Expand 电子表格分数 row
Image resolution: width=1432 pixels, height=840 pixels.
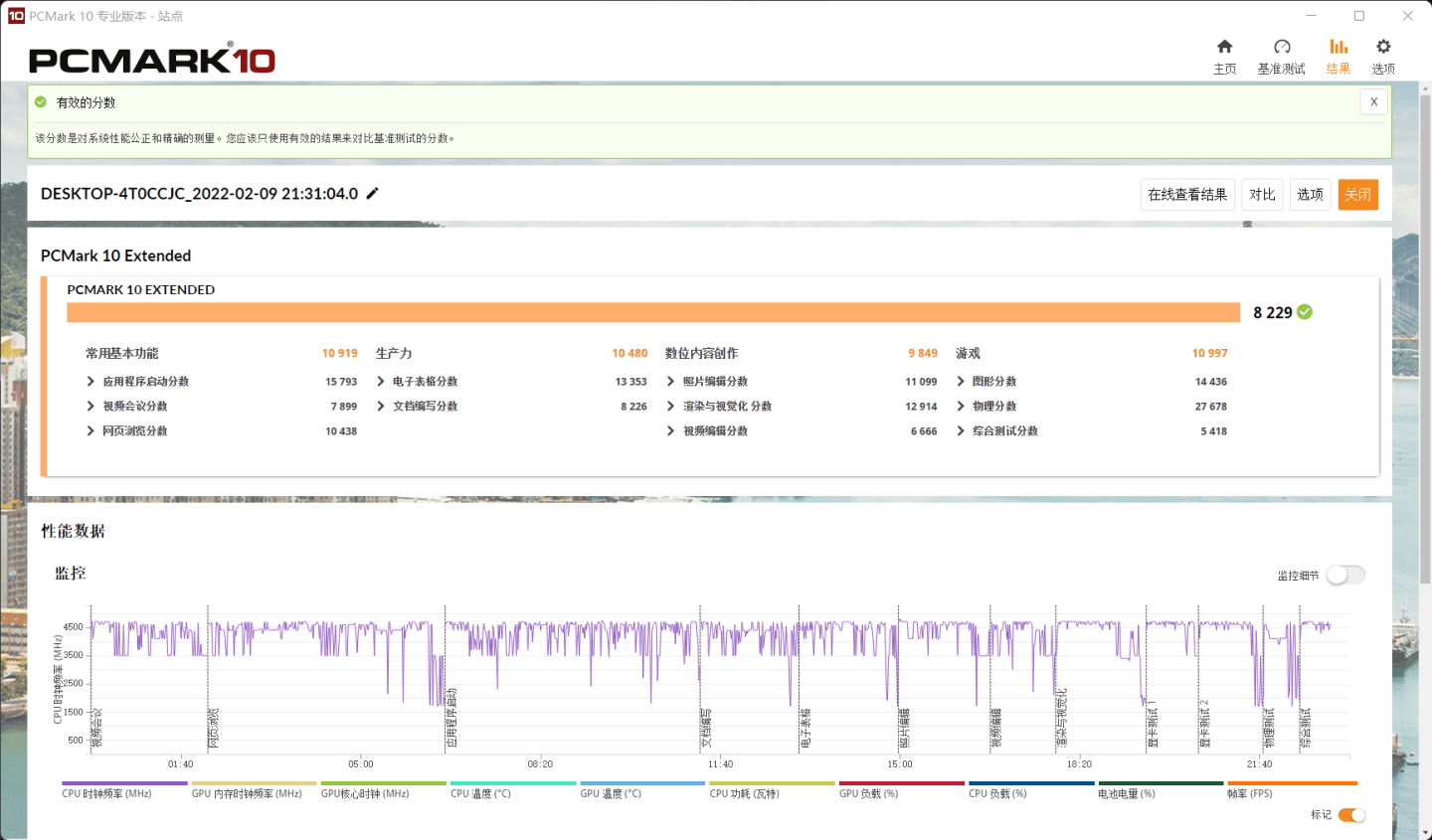point(417,382)
